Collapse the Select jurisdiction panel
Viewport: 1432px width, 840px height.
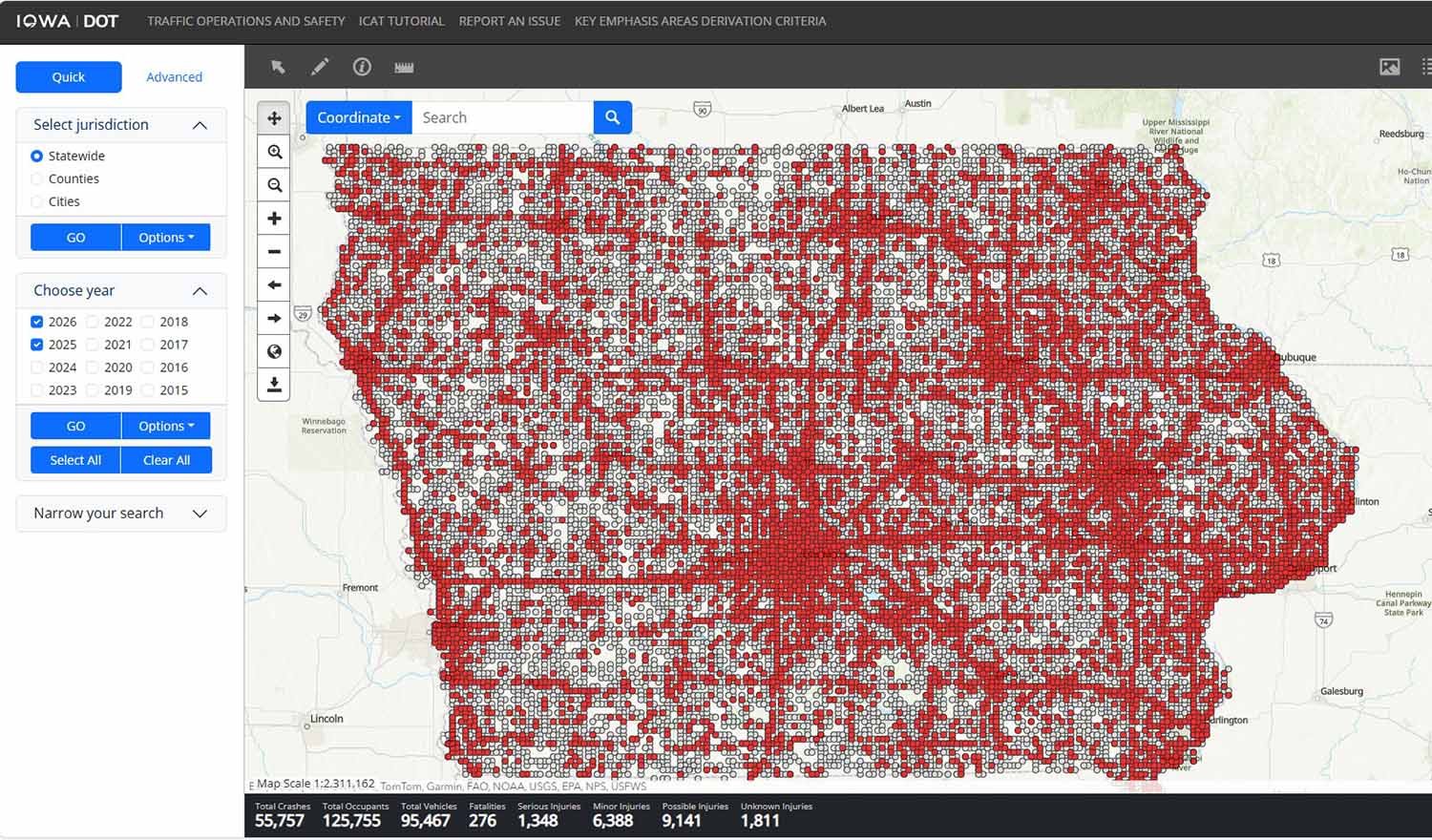(200, 125)
